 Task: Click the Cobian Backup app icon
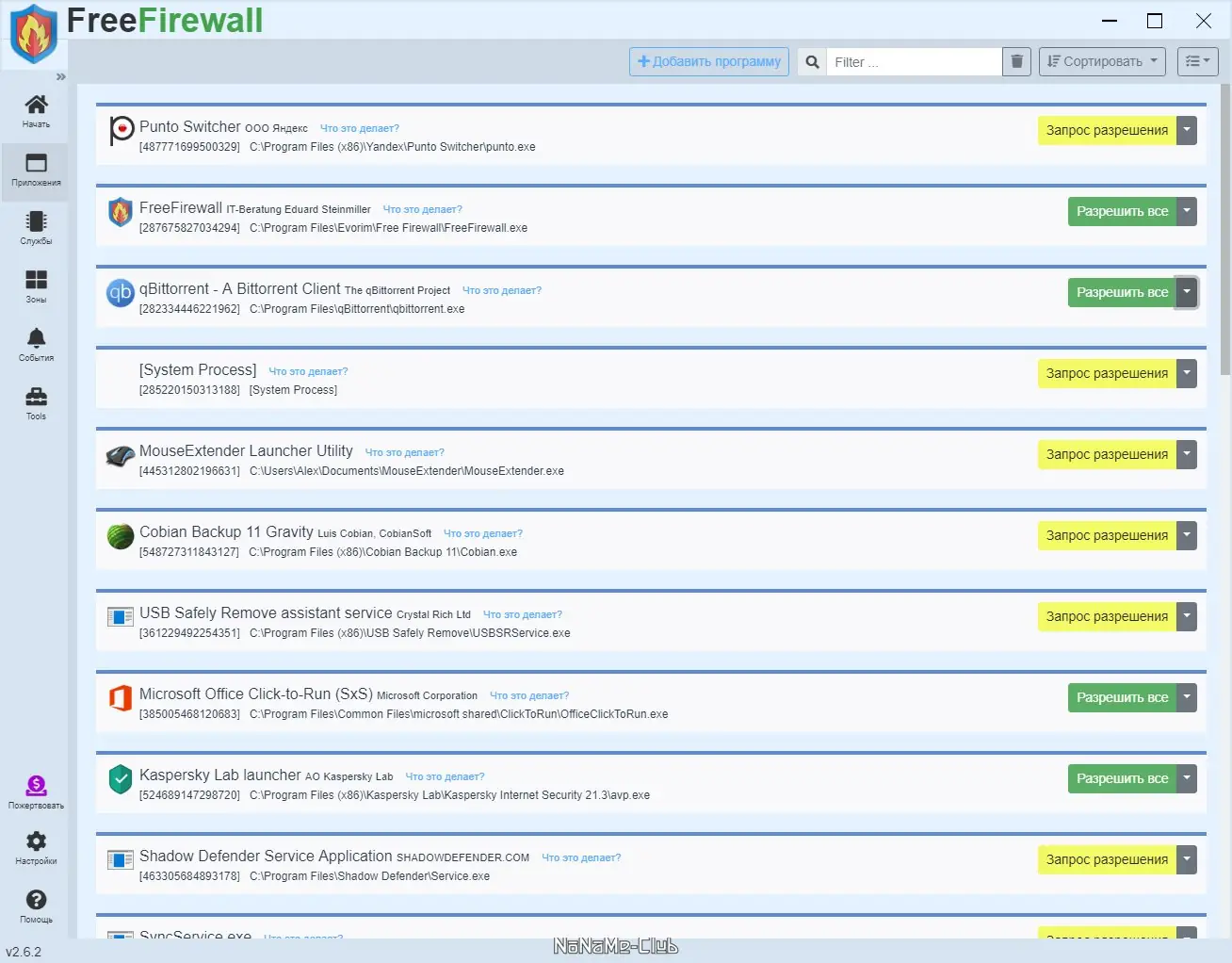tap(121, 536)
